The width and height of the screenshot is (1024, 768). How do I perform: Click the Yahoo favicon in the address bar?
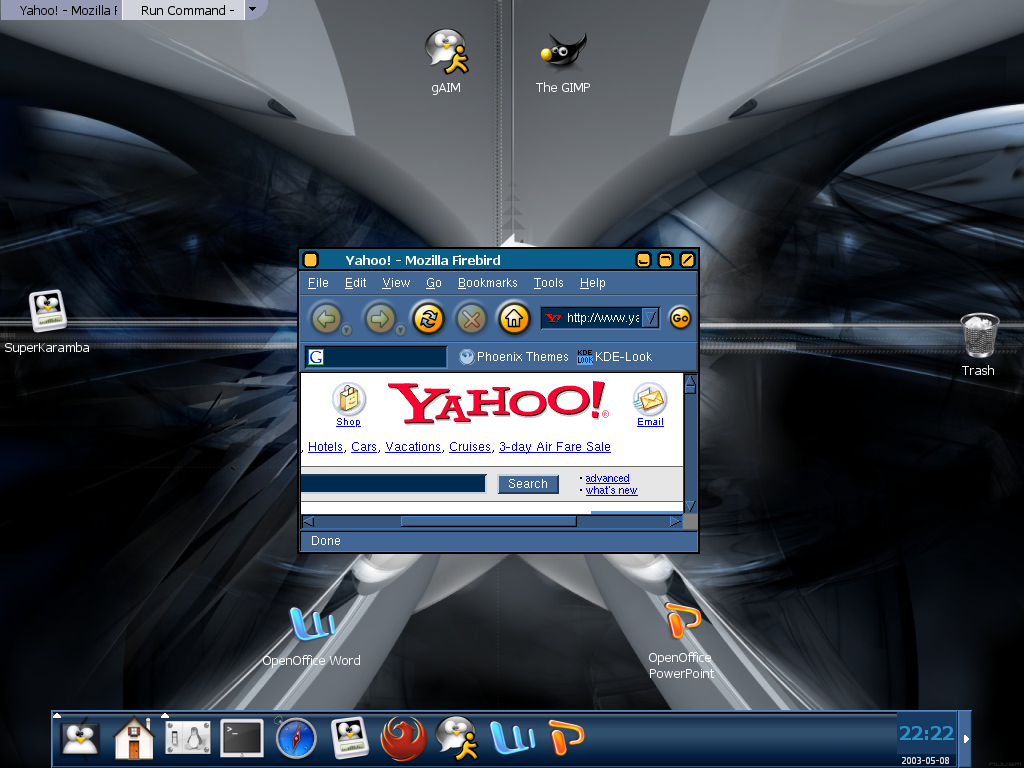553,318
